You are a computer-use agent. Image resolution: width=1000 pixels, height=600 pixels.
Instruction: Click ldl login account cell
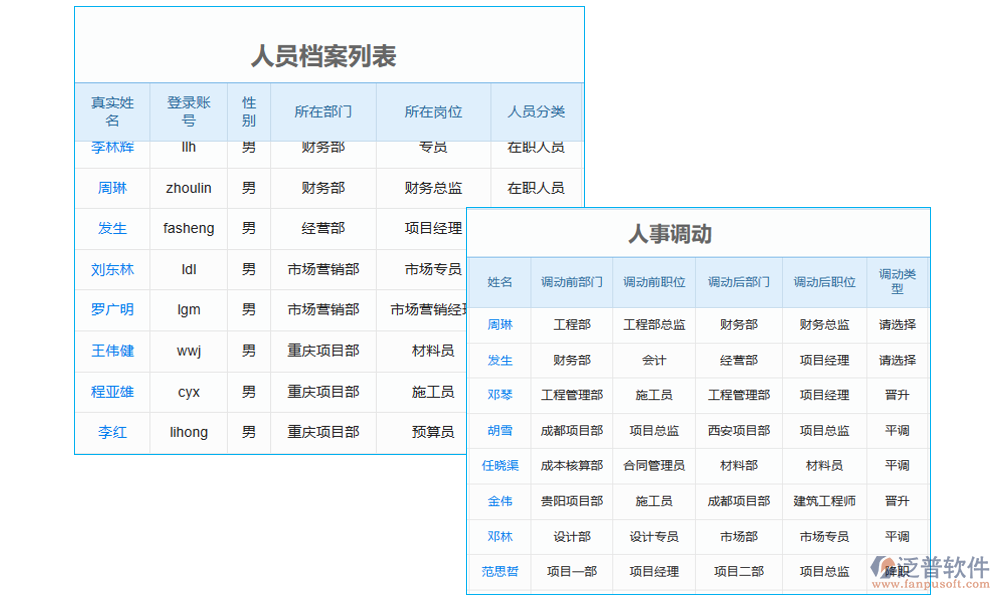click(189, 269)
